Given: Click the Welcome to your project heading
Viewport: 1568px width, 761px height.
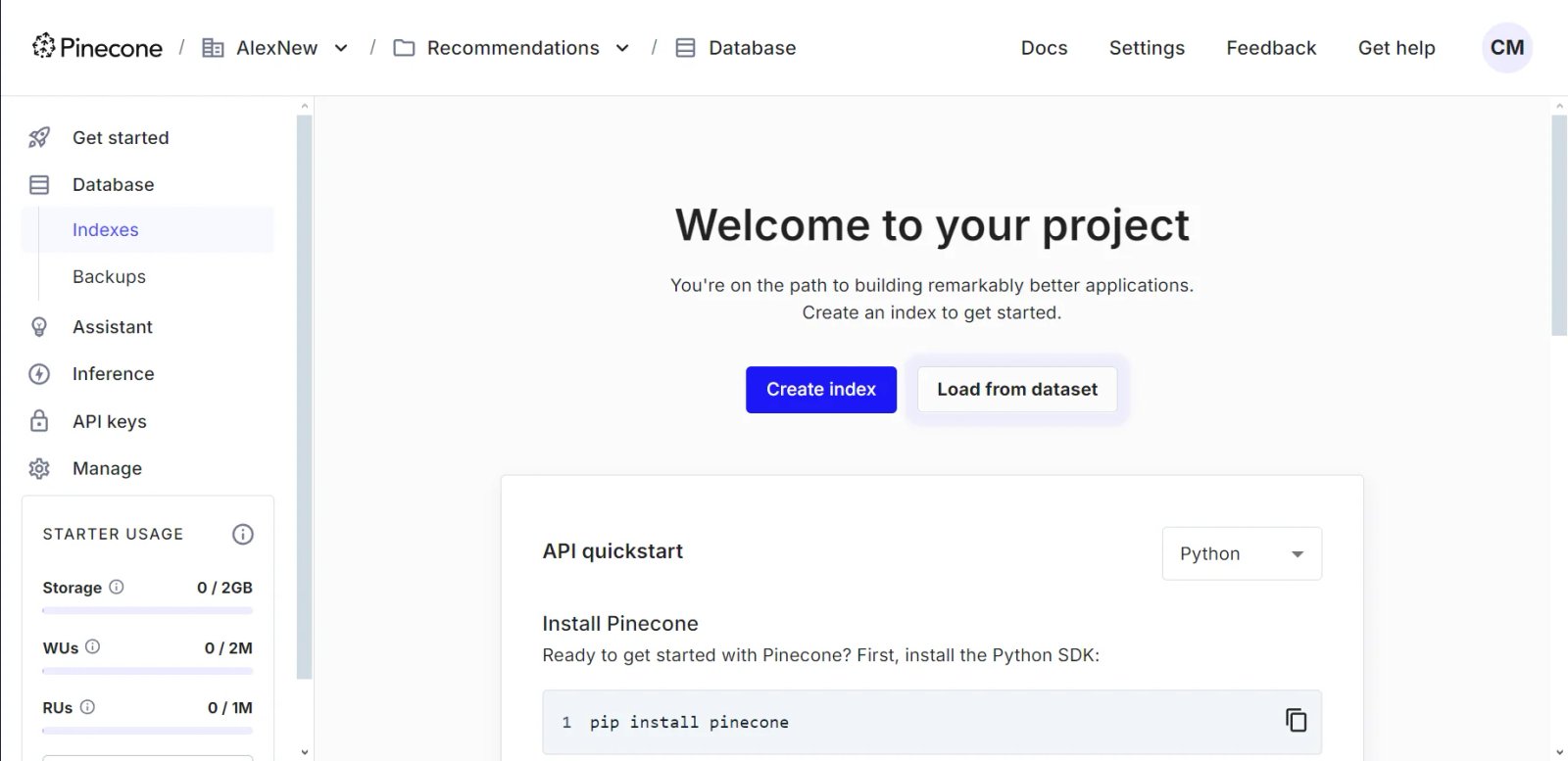Looking at the screenshot, I should tap(932, 225).
